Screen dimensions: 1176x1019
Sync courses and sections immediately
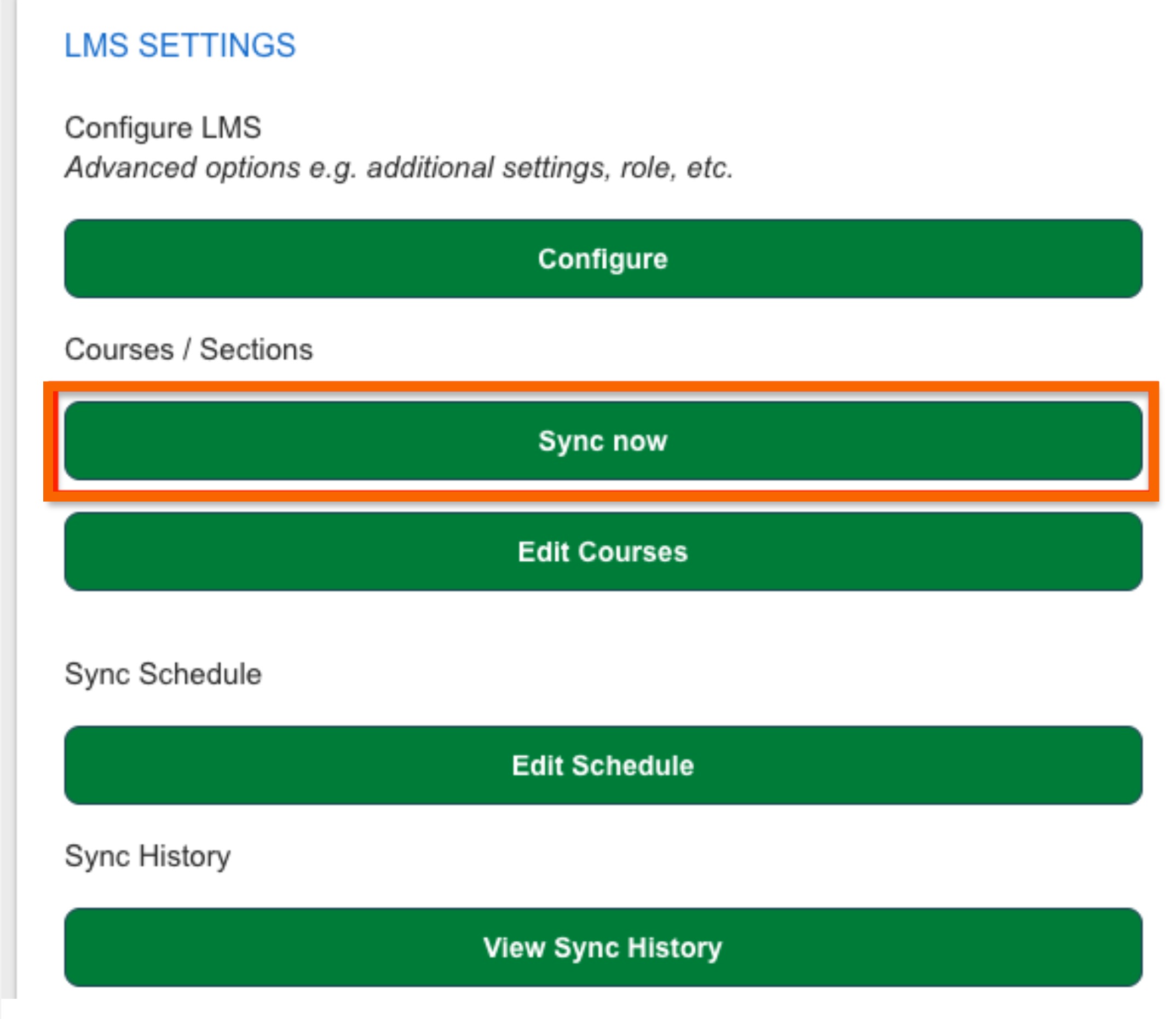(603, 441)
